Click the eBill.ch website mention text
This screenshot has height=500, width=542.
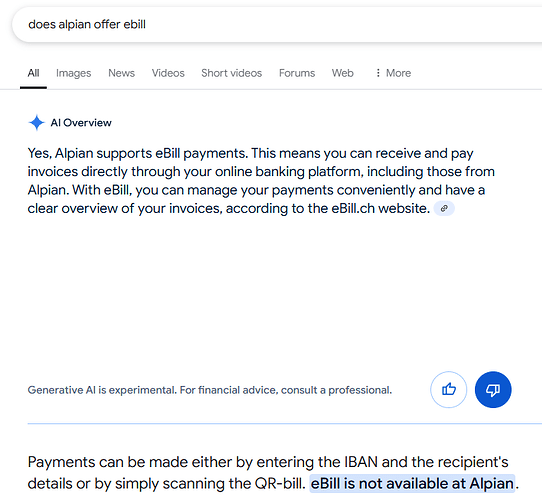(381, 209)
